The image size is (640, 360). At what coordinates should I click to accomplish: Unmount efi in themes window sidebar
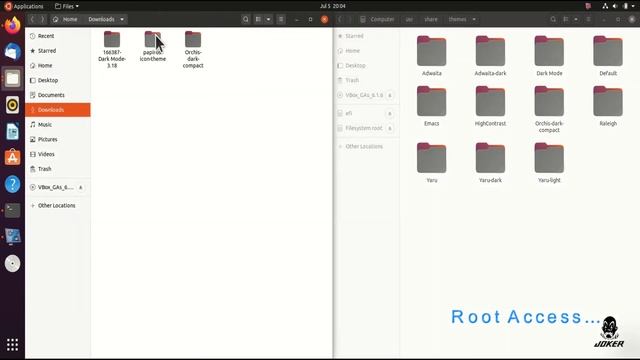389,113
